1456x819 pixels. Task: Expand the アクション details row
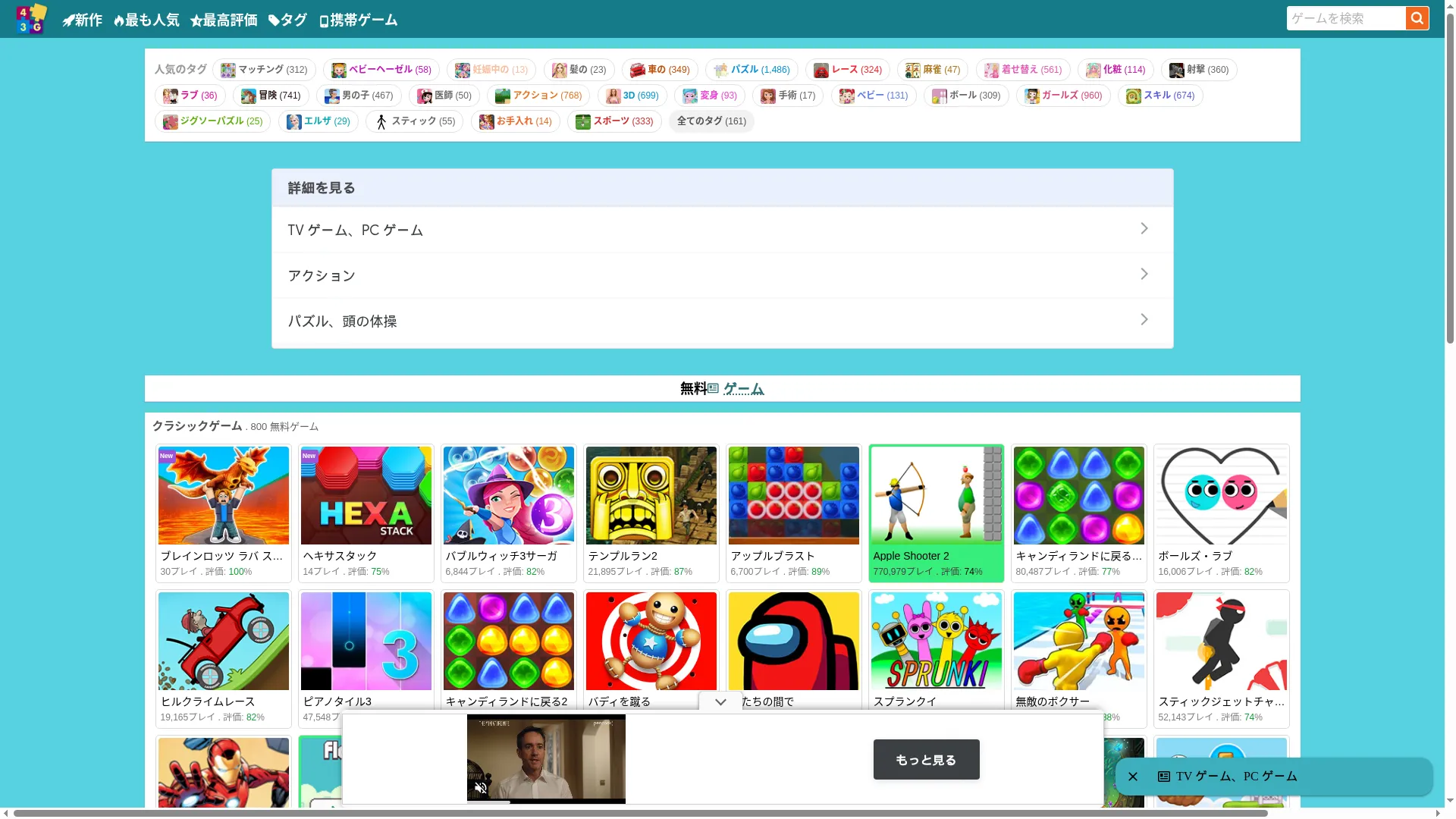[722, 275]
